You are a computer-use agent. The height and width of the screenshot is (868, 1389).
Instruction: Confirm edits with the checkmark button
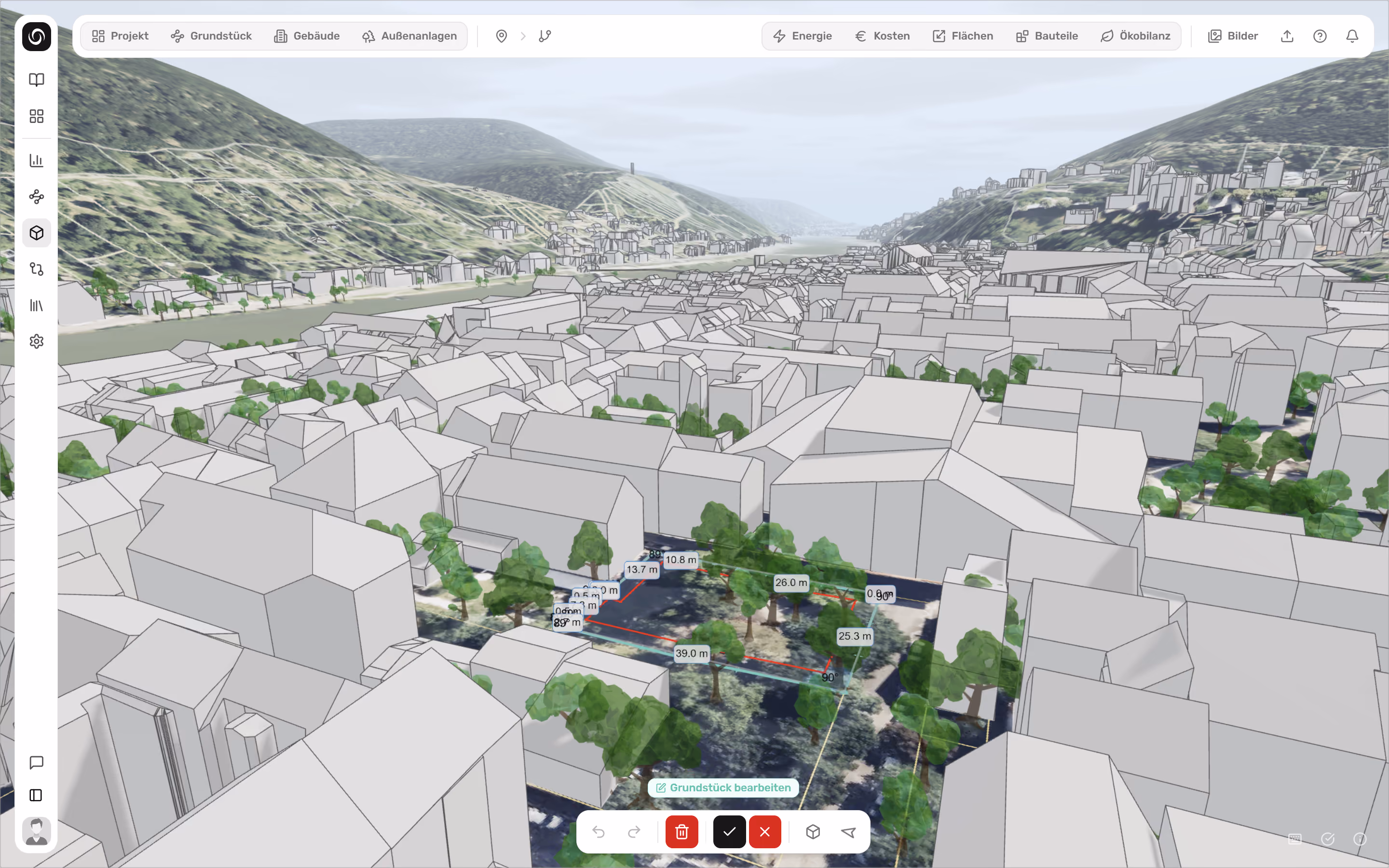[730, 832]
